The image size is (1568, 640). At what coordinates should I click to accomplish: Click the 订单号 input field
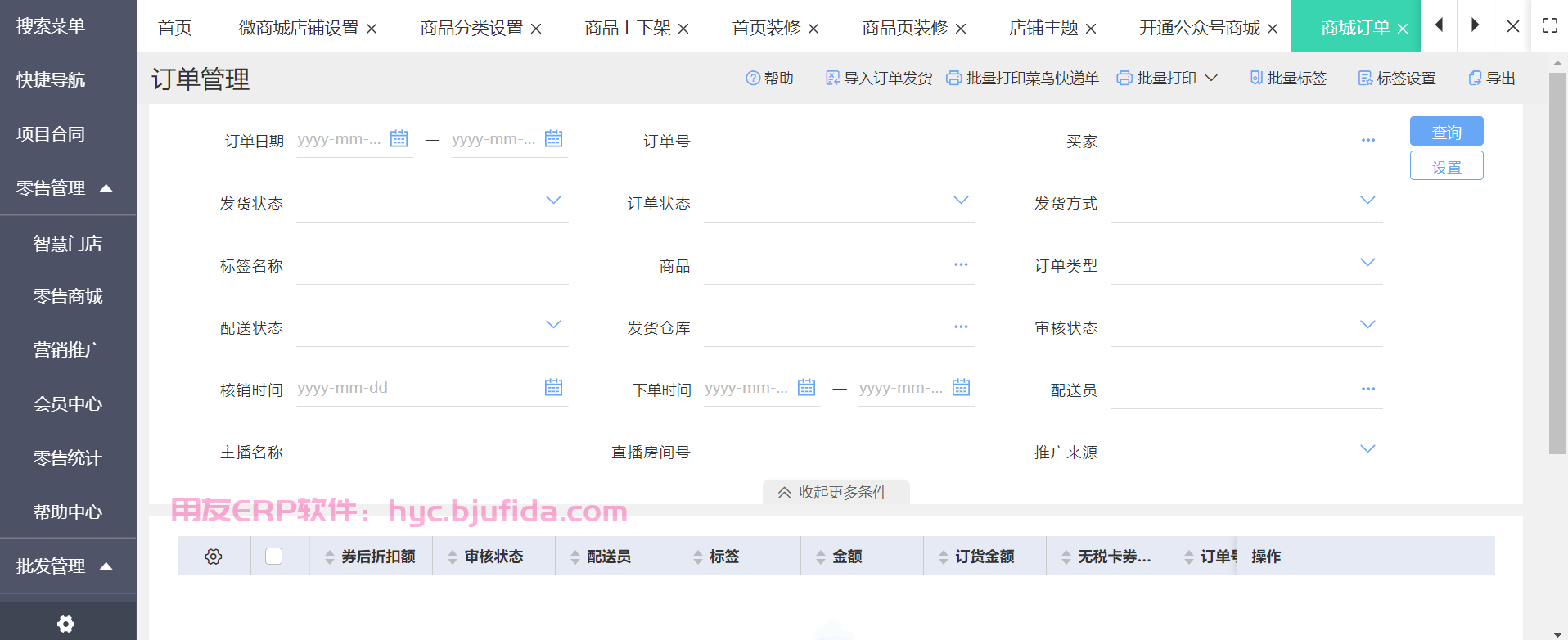pos(839,142)
